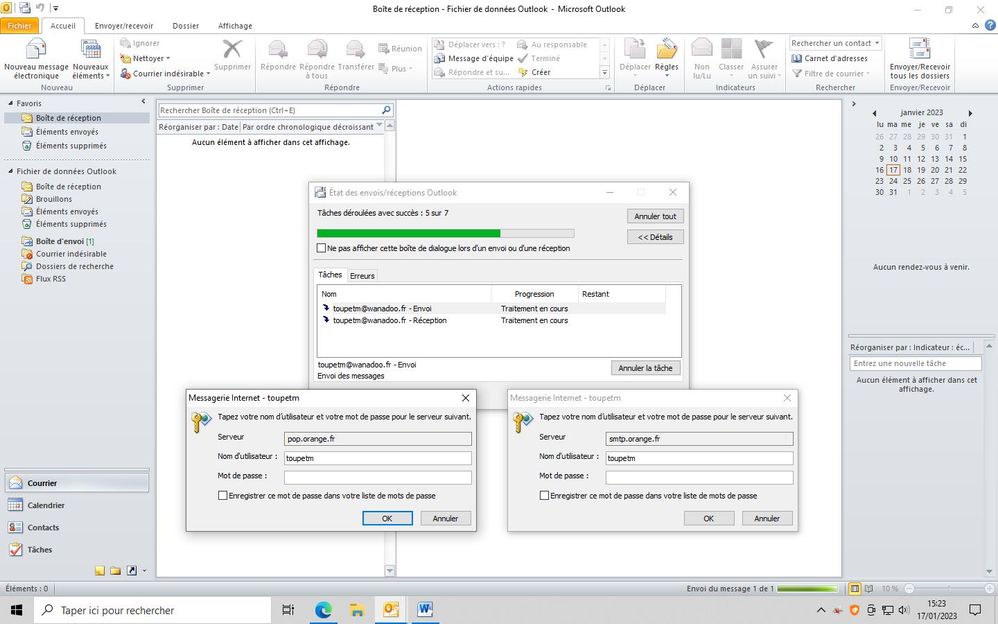Check save password for pop.orange.fr
The image size is (998, 624).
(x=223, y=495)
